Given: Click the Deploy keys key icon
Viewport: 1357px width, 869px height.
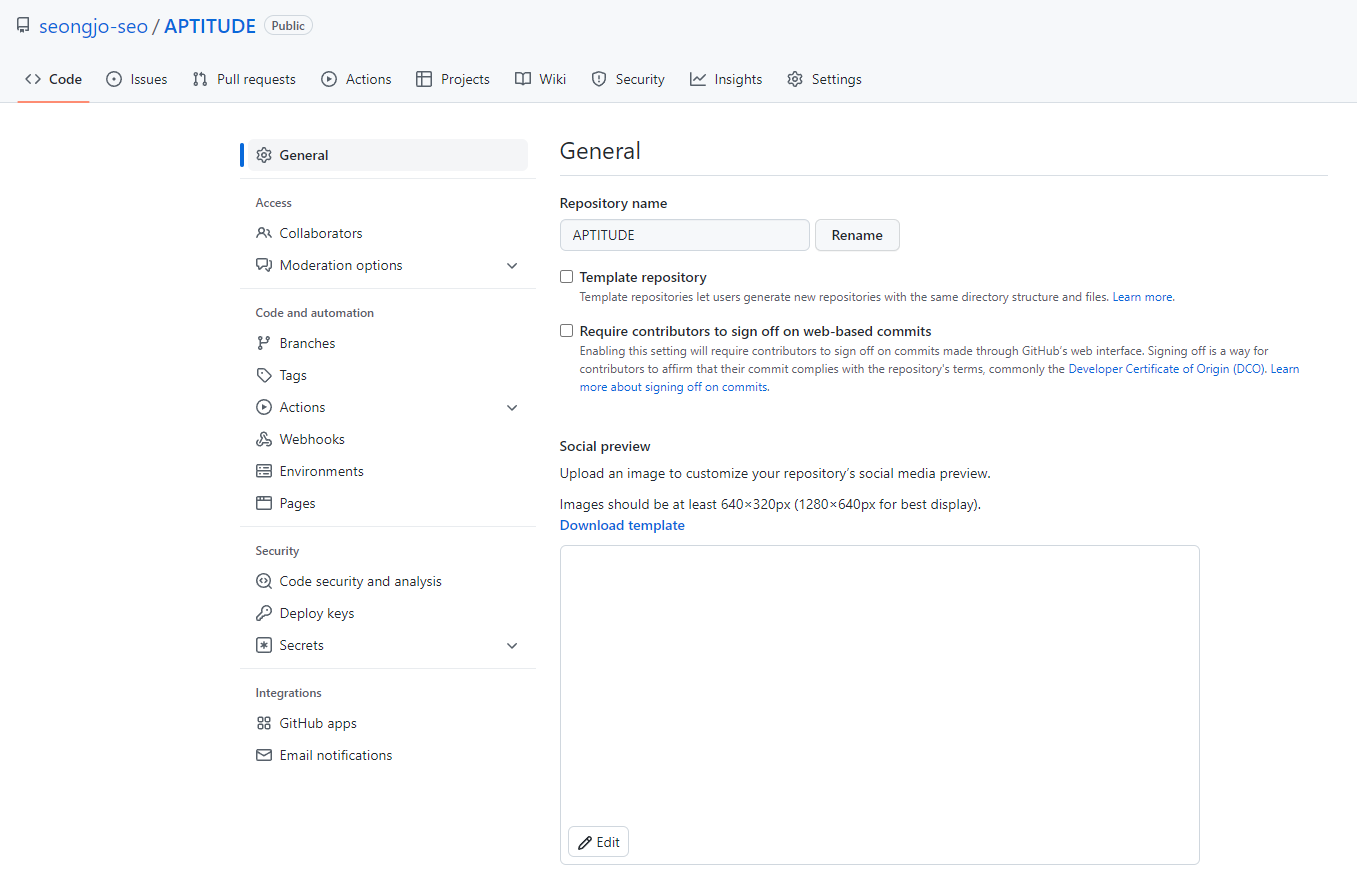Looking at the screenshot, I should tap(264, 613).
